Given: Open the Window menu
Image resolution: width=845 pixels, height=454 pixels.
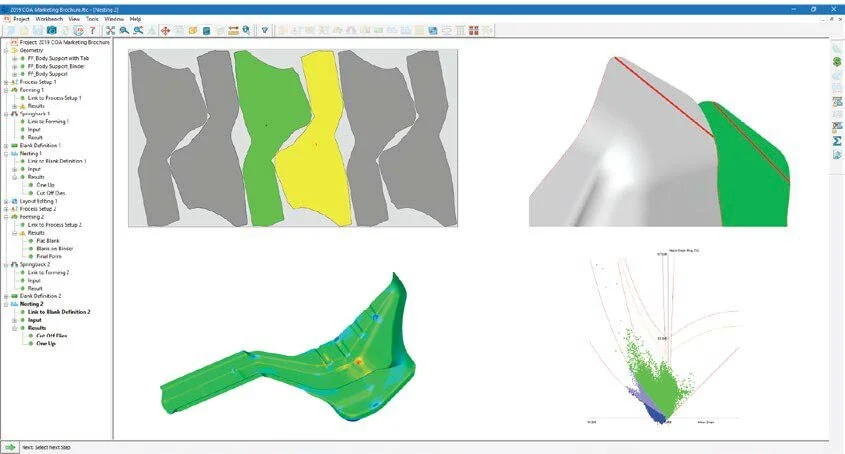Looking at the screenshot, I should (x=114, y=19).
